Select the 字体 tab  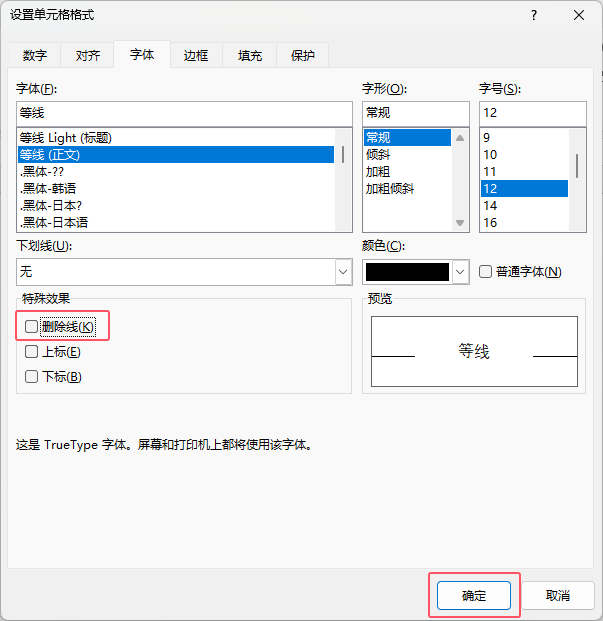[142, 54]
